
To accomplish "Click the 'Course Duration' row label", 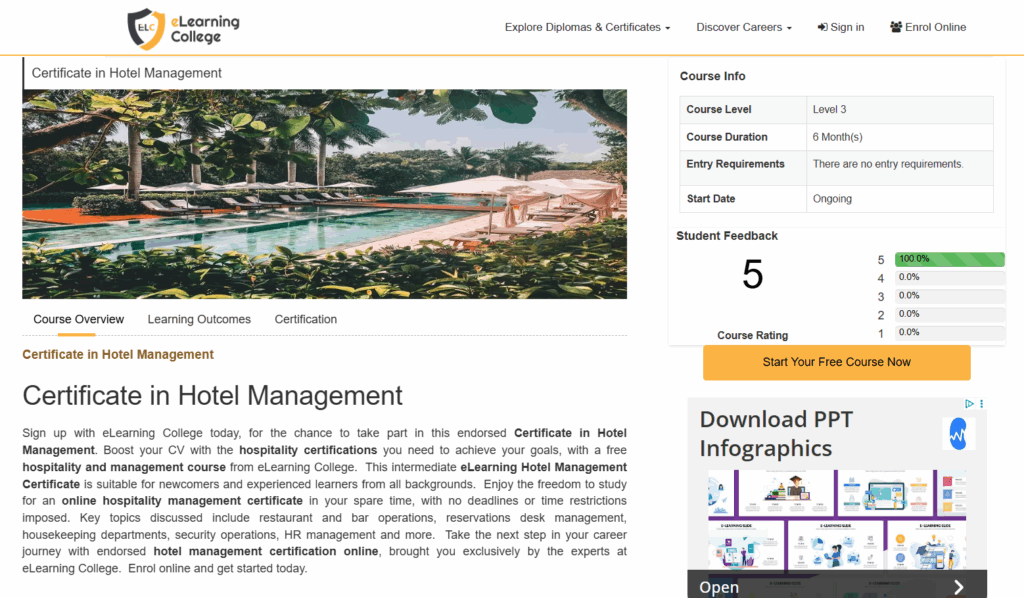I will tap(727, 137).
